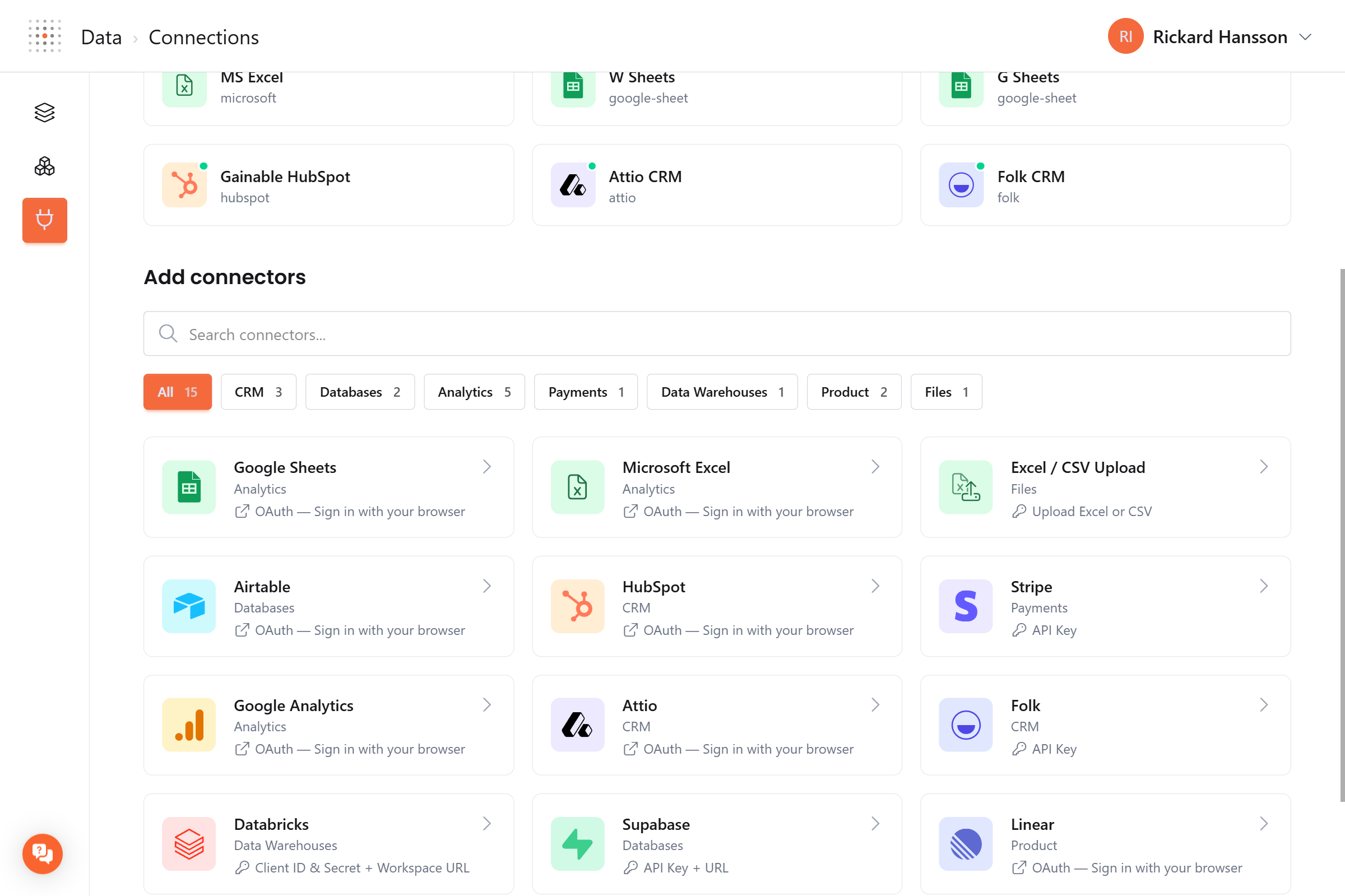
Task: Toggle the CRM connector filter
Action: point(258,392)
